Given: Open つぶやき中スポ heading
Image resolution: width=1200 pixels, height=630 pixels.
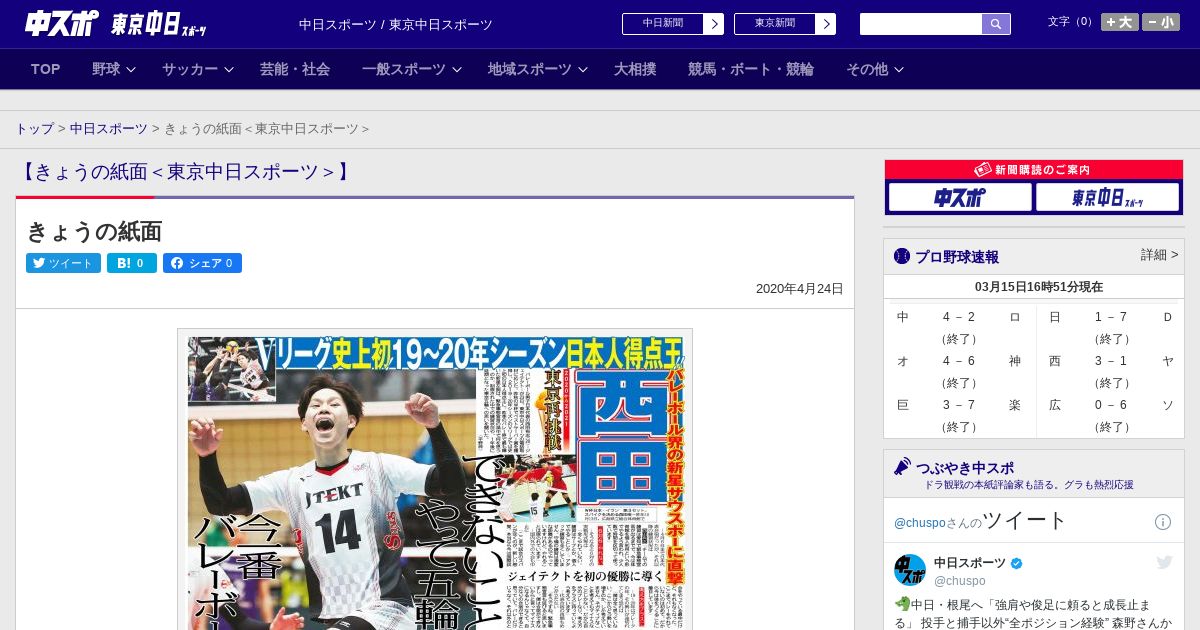Looking at the screenshot, I should (x=965, y=468).
